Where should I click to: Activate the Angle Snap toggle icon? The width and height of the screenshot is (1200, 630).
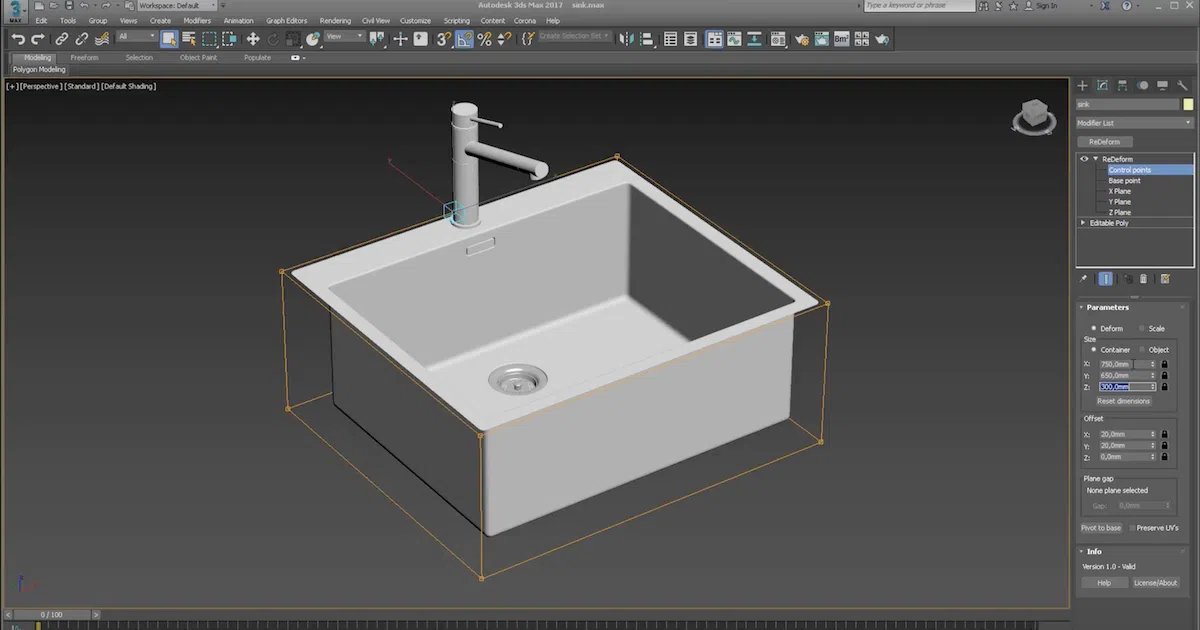click(x=464, y=39)
